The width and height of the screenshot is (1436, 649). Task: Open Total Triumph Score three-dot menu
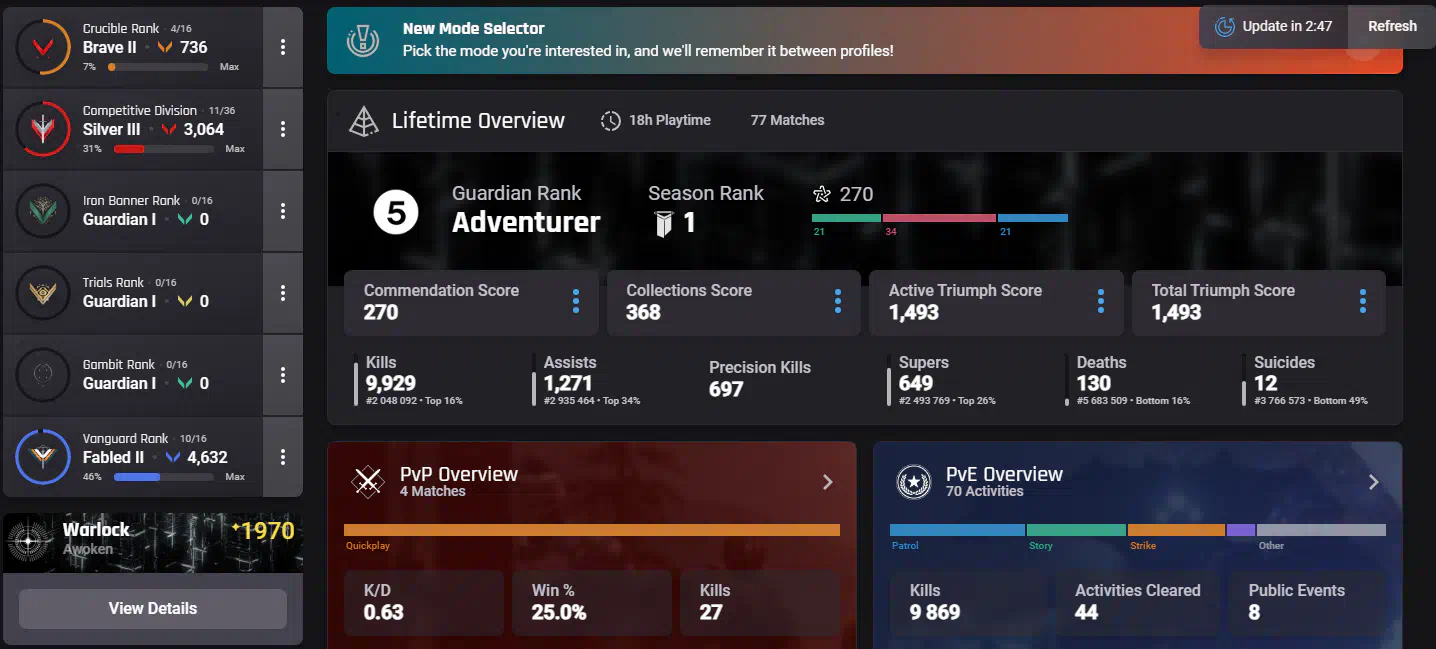click(x=1362, y=301)
